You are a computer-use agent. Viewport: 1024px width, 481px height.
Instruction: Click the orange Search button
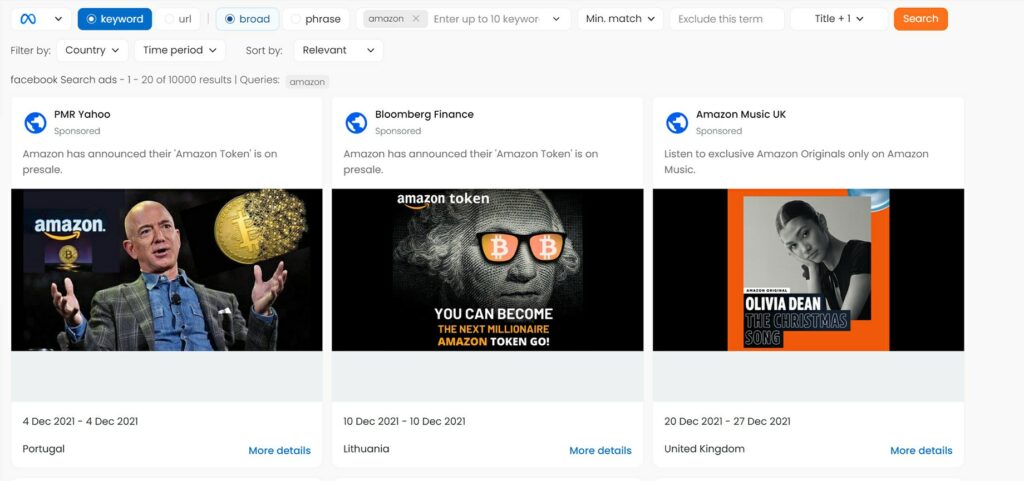(920, 19)
